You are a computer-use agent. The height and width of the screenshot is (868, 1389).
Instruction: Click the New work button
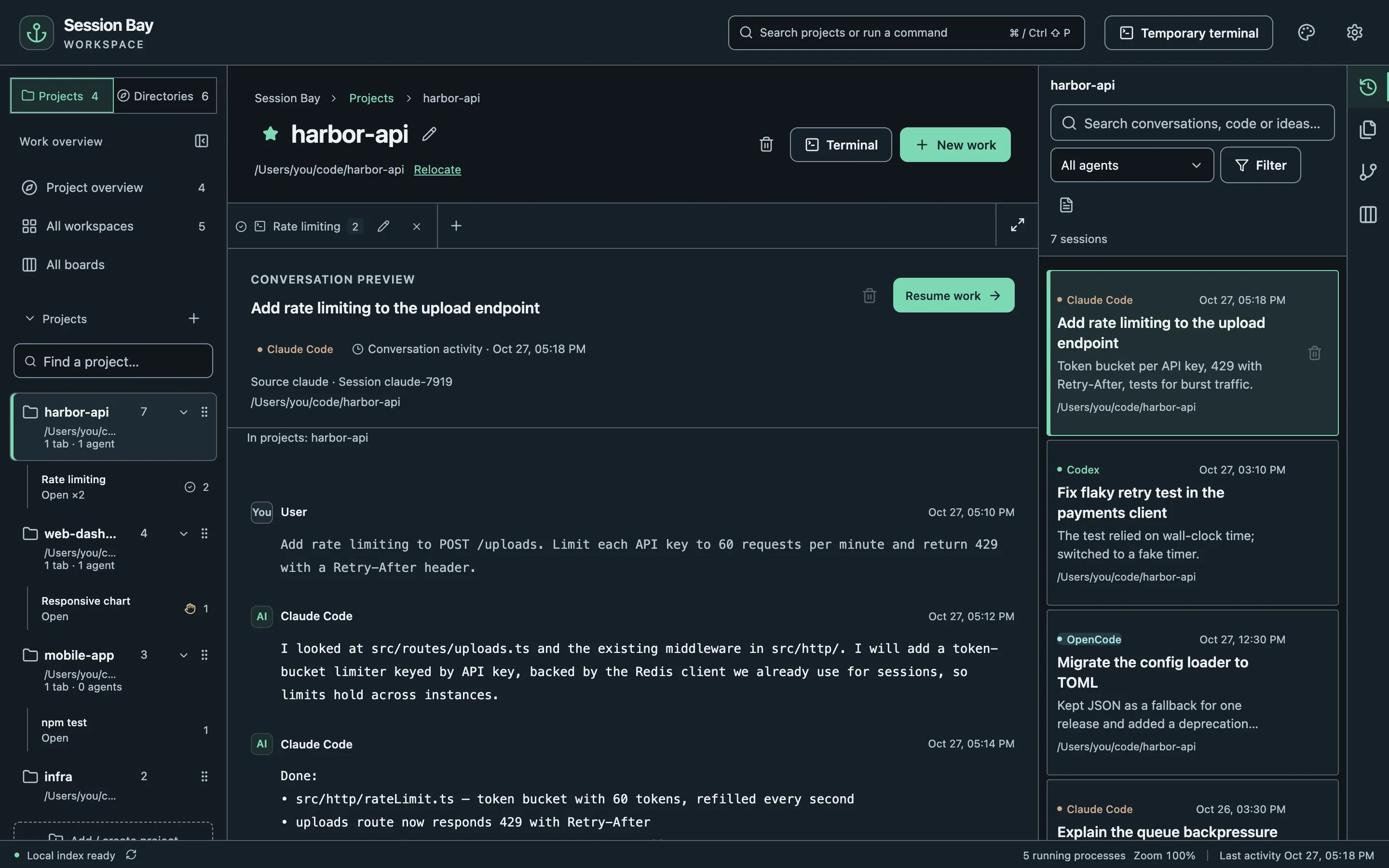click(x=955, y=145)
